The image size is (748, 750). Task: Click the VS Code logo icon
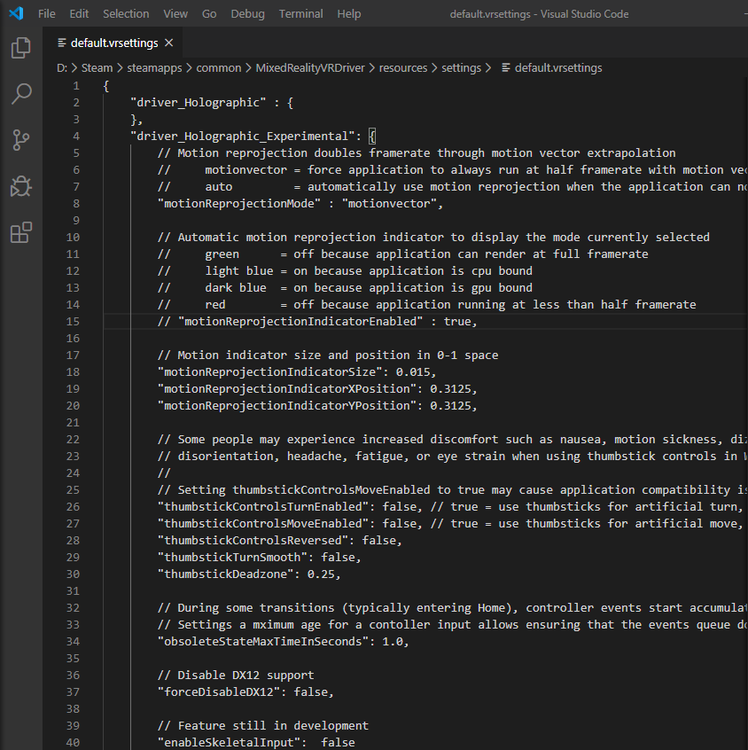pyautogui.click(x=15, y=14)
